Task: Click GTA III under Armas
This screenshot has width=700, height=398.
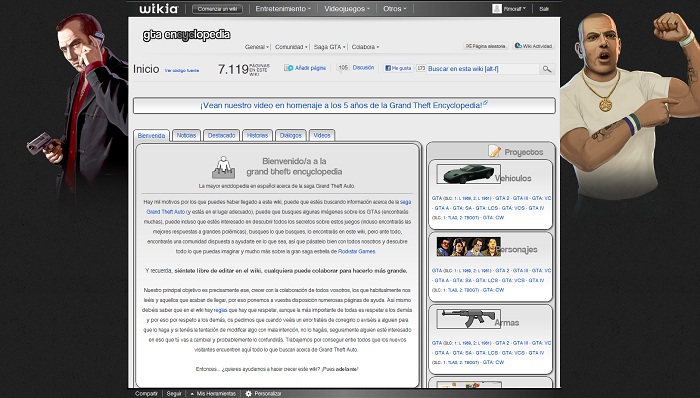Action: coord(520,343)
